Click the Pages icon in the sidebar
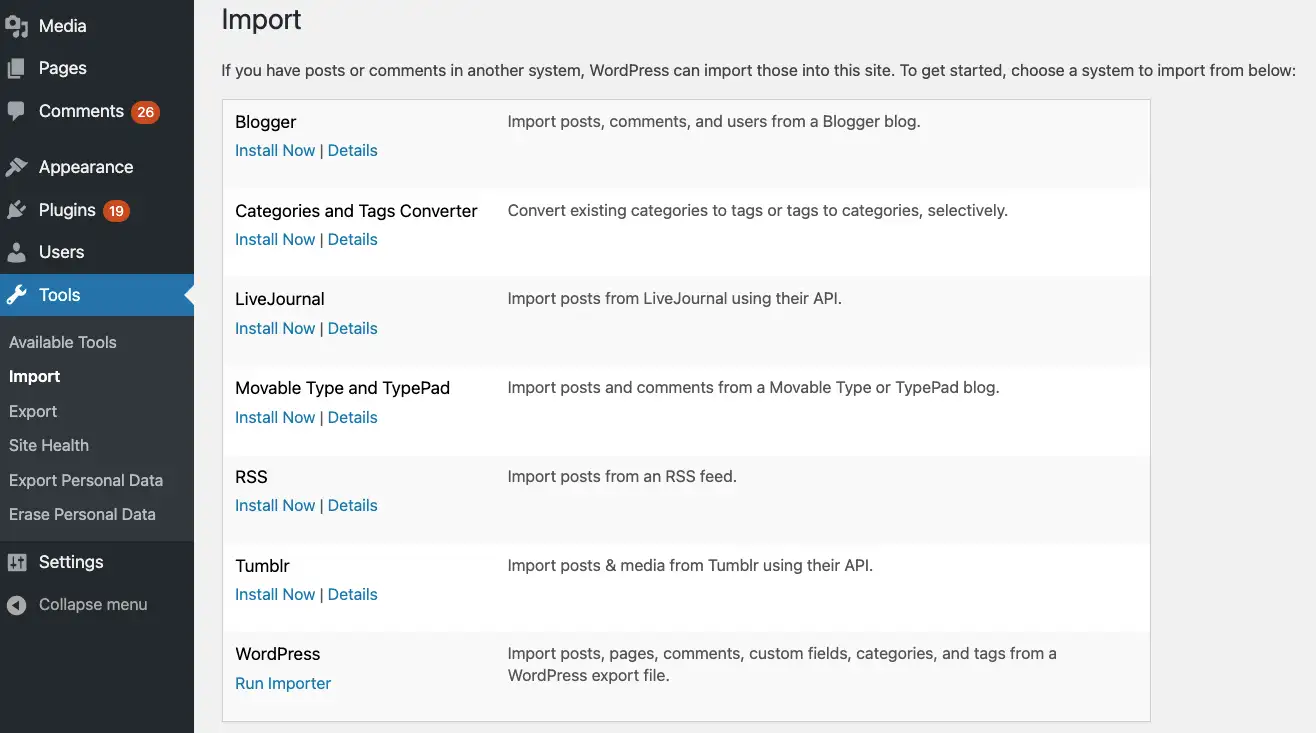 coord(16,68)
